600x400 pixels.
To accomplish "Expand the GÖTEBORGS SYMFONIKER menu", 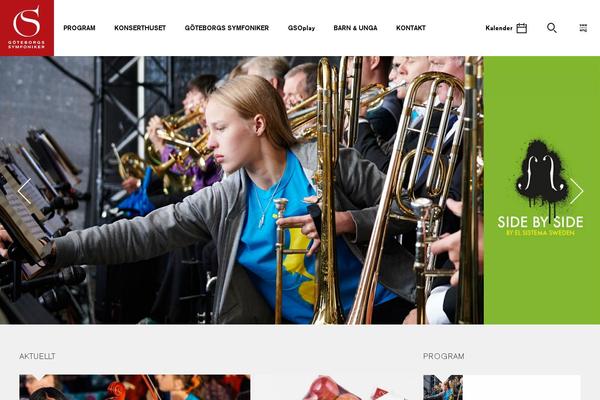I will point(227,28).
